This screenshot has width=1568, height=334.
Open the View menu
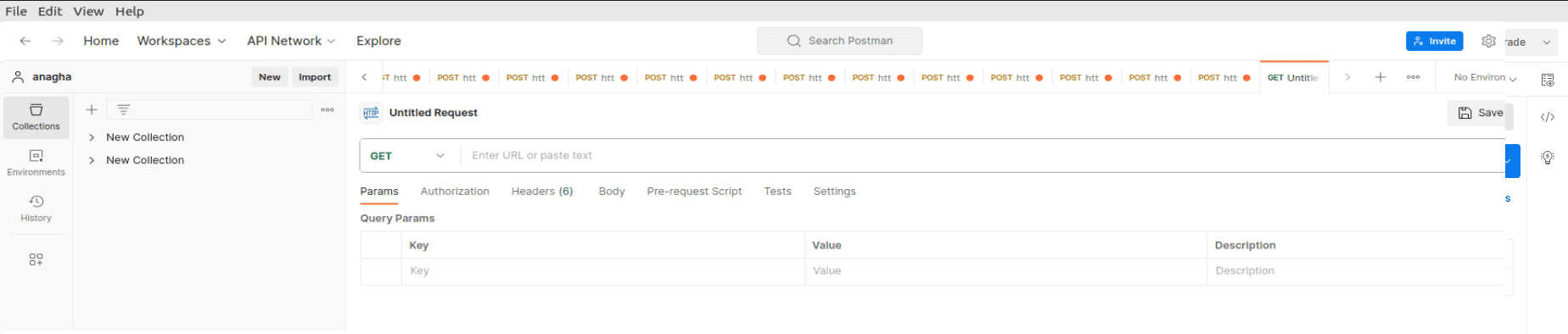tap(88, 11)
